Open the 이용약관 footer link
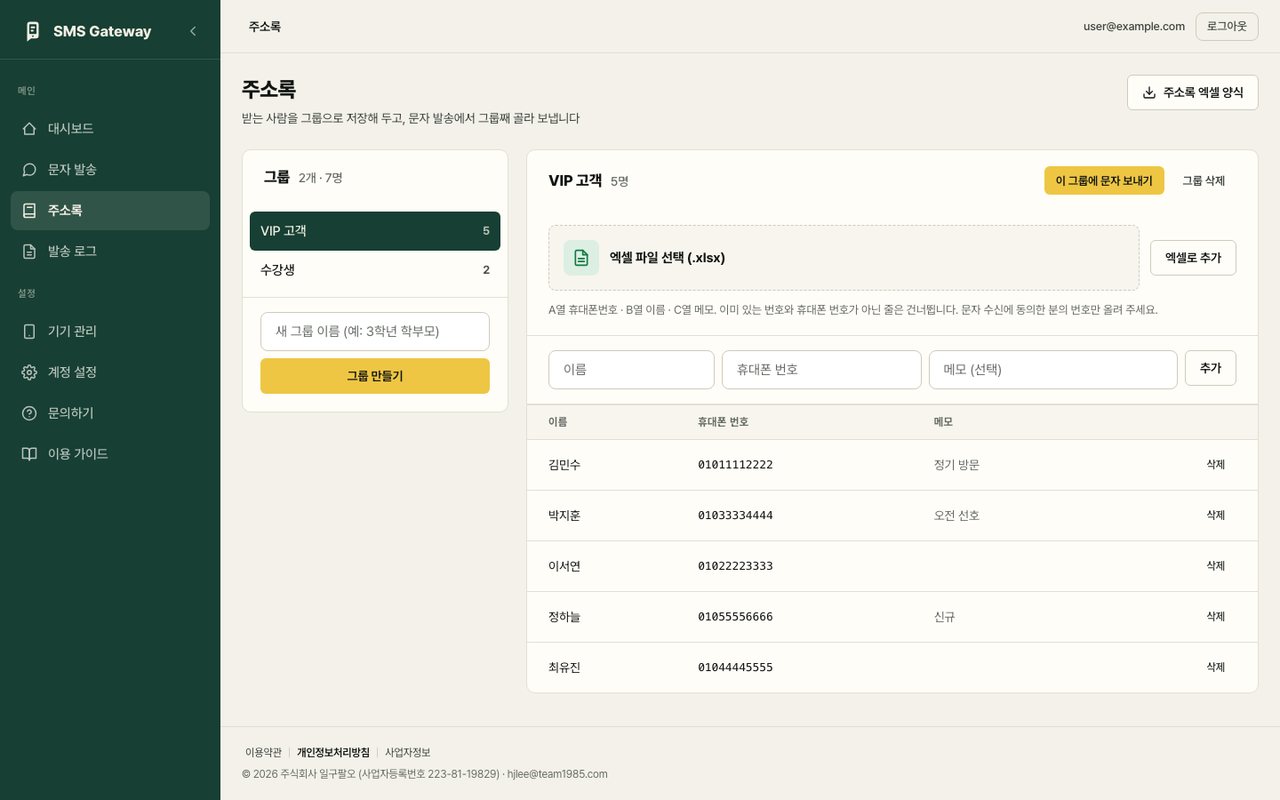1280x800 pixels. click(x=263, y=752)
